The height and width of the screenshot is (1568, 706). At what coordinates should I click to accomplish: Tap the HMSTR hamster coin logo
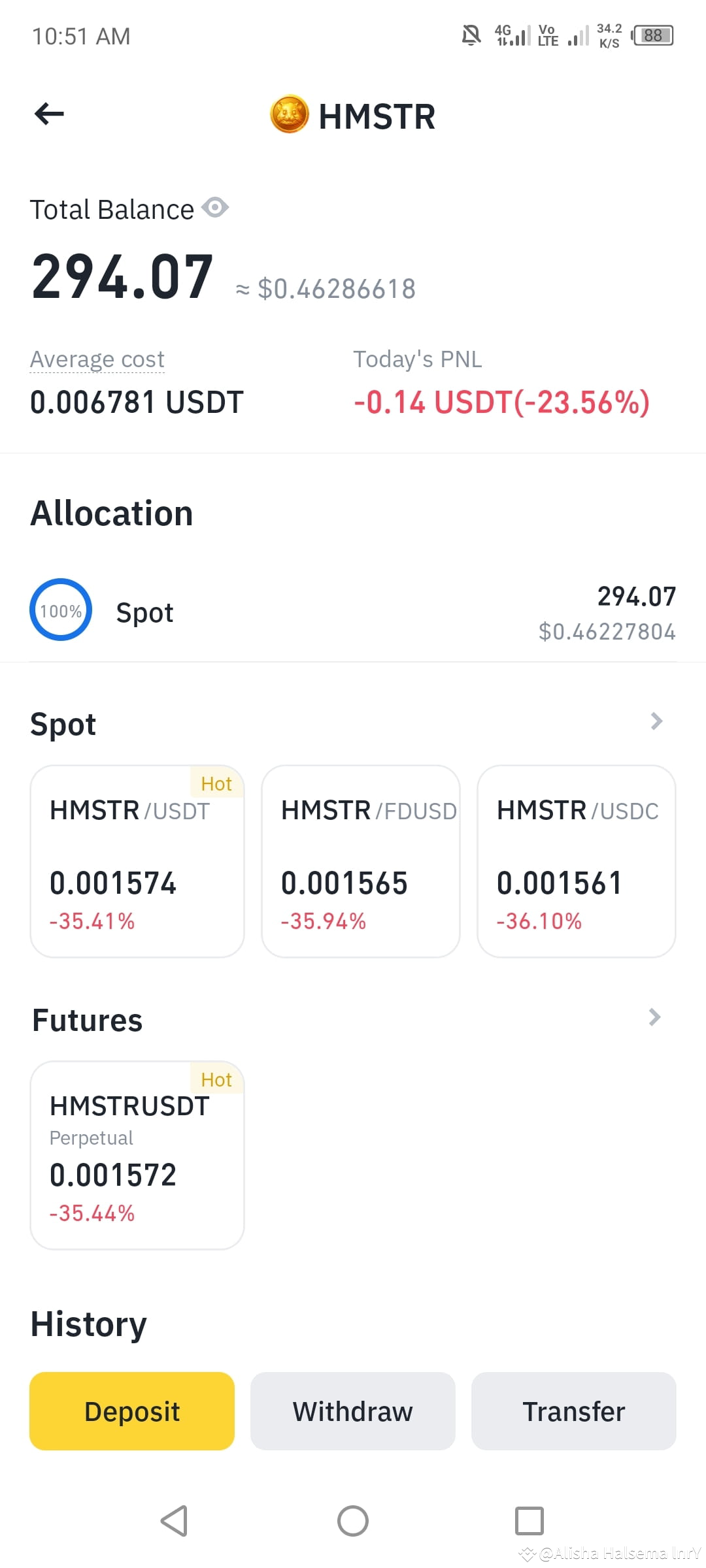[x=289, y=114]
